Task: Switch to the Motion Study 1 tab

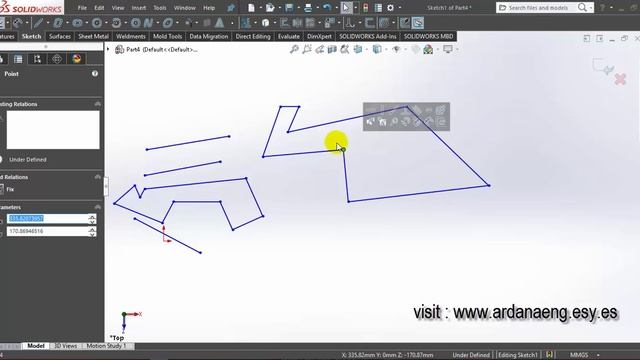Action: tap(106, 346)
